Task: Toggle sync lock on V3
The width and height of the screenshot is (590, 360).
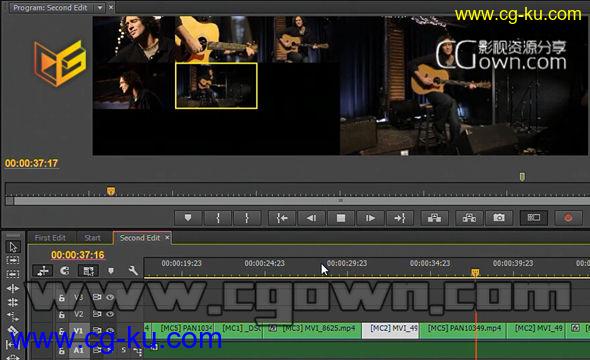Action: click(97, 297)
